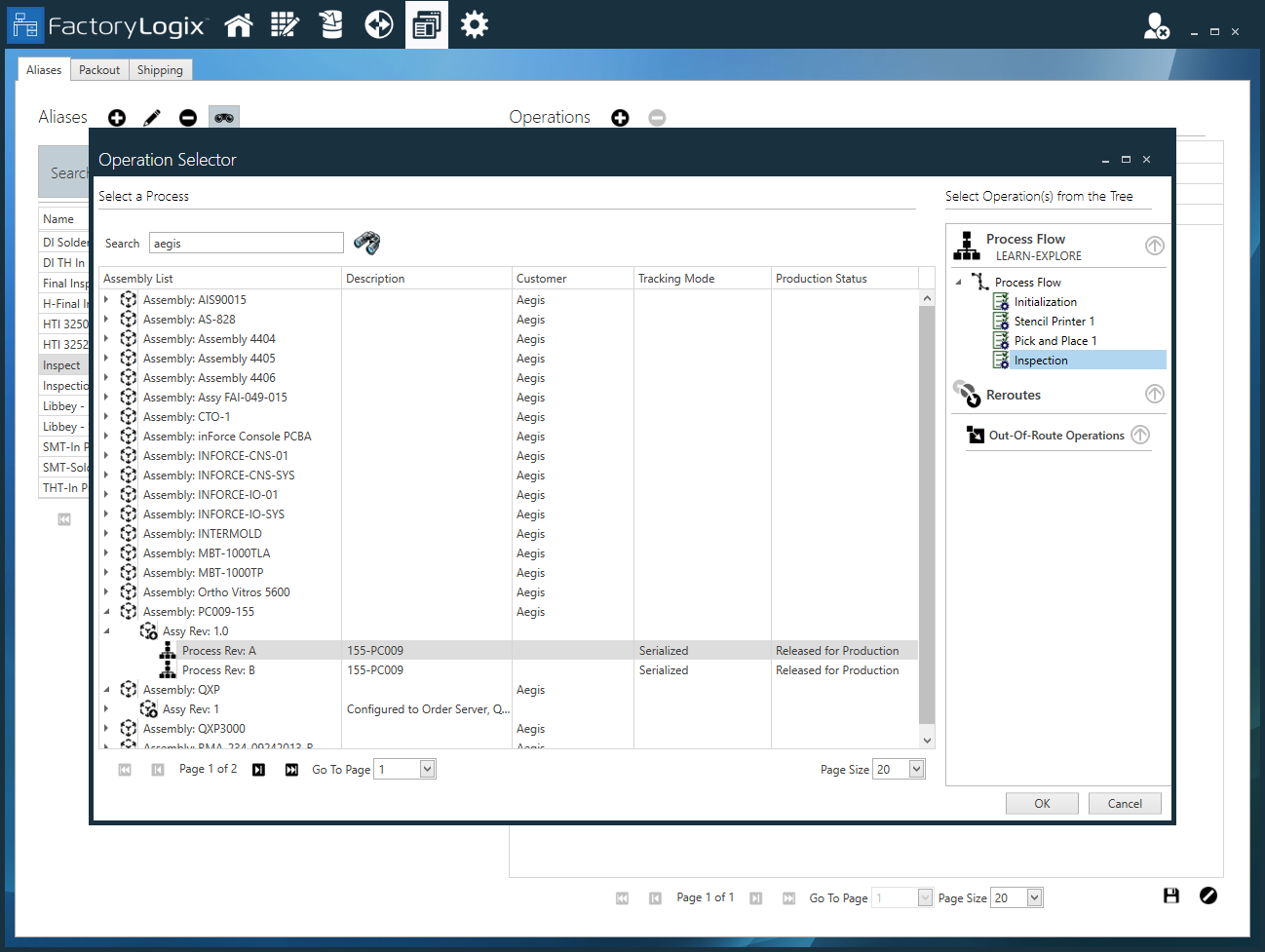The width and height of the screenshot is (1265, 952).
Task: Click the add alias plus icon
Action: pos(116,117)
